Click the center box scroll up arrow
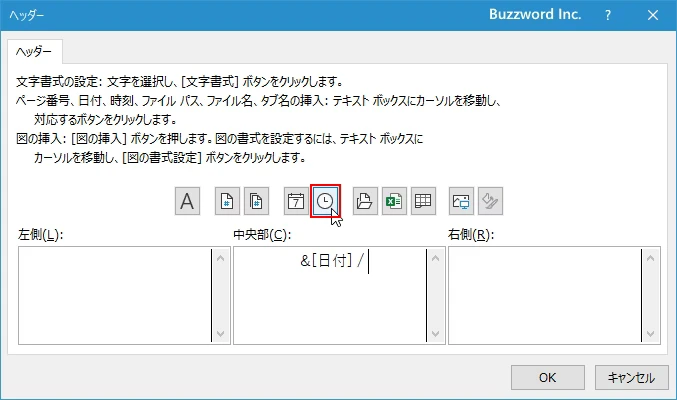The image size is (677, 400). click(436, 258)
